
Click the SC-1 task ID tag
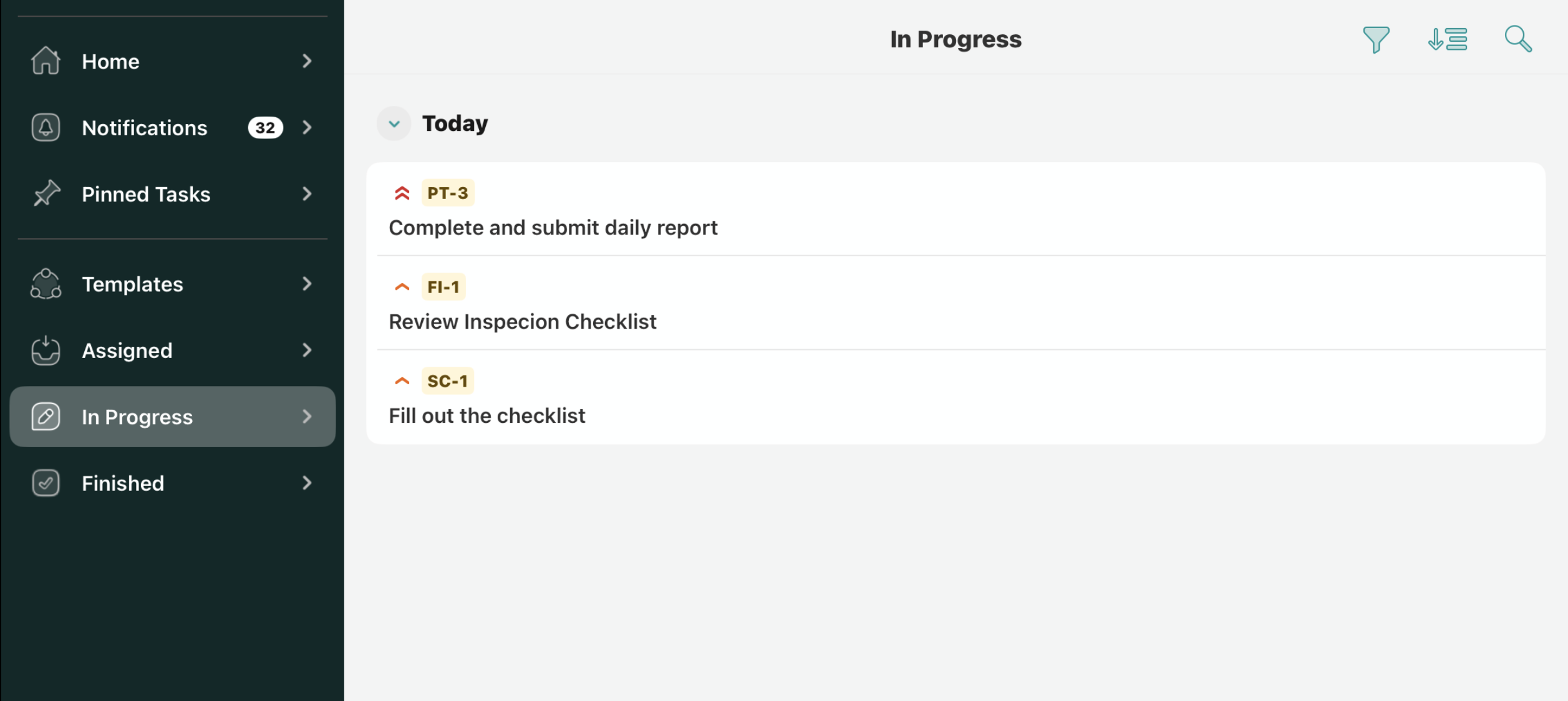[x=447, y=381]
